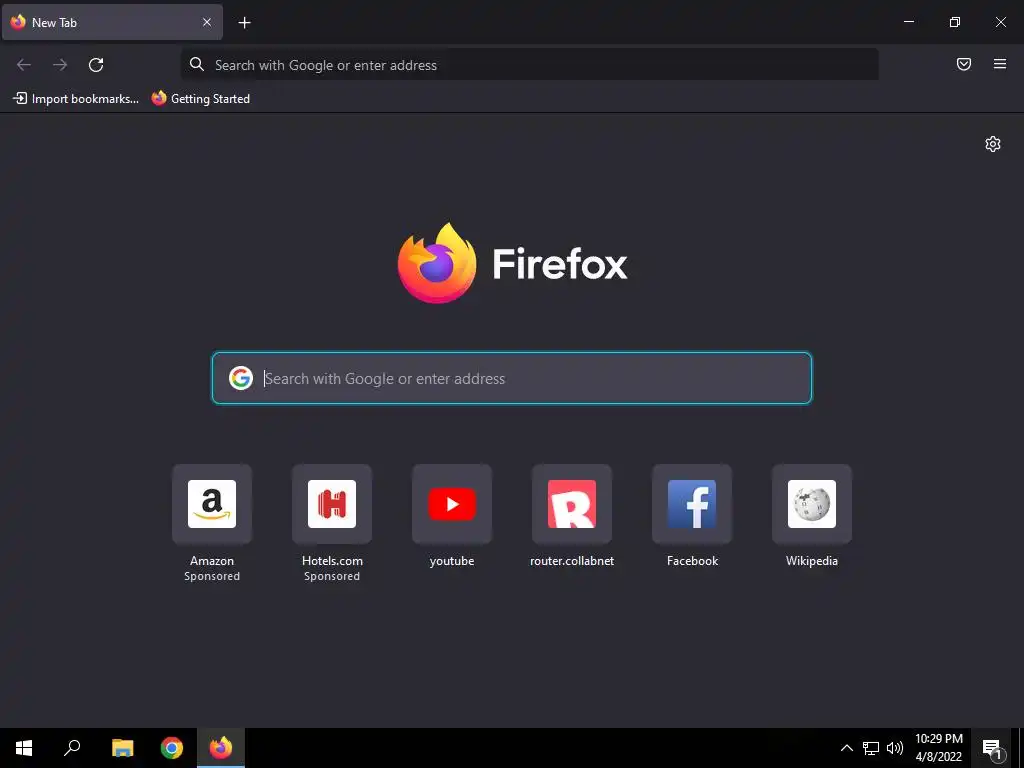This screenshot has height=768, width=1024.
Task: Click the address bar search field
Action: [x=530, y=65]
